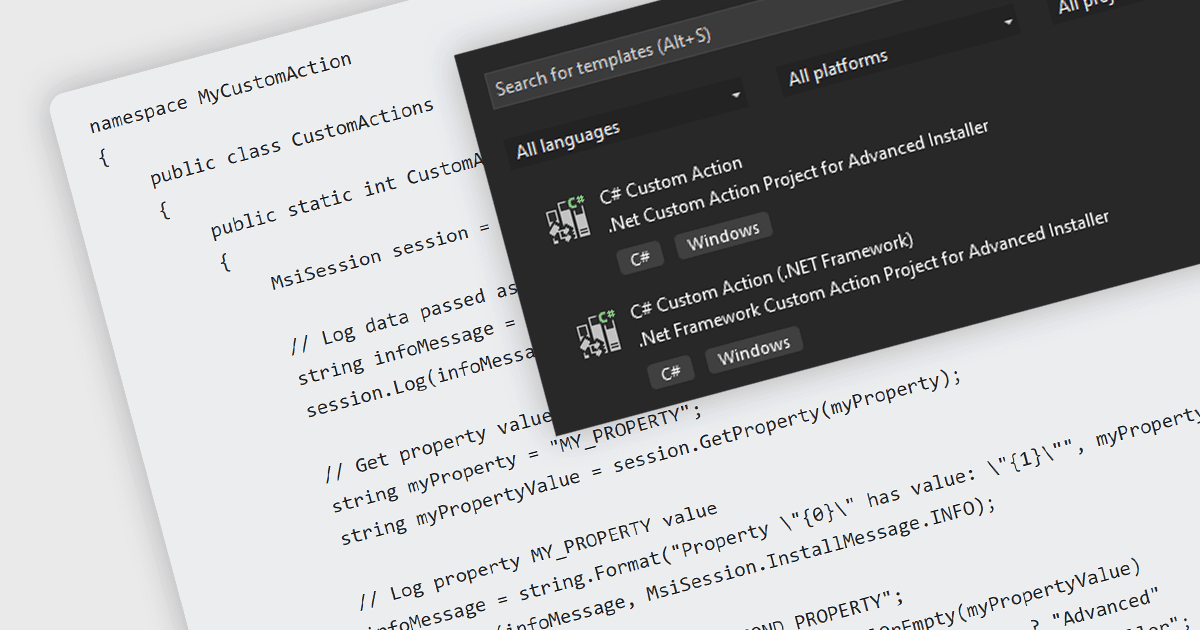
Task: Click the C# tag under C# Custom Action
Action: [641, 257]
